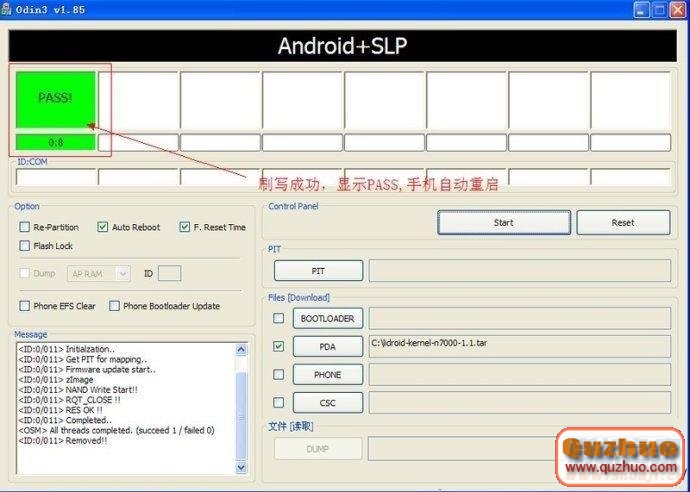The height and width of the screenshot is (492, 690).
Task: Click the BOOTLOADER file path field
Action: click(520, 318)
